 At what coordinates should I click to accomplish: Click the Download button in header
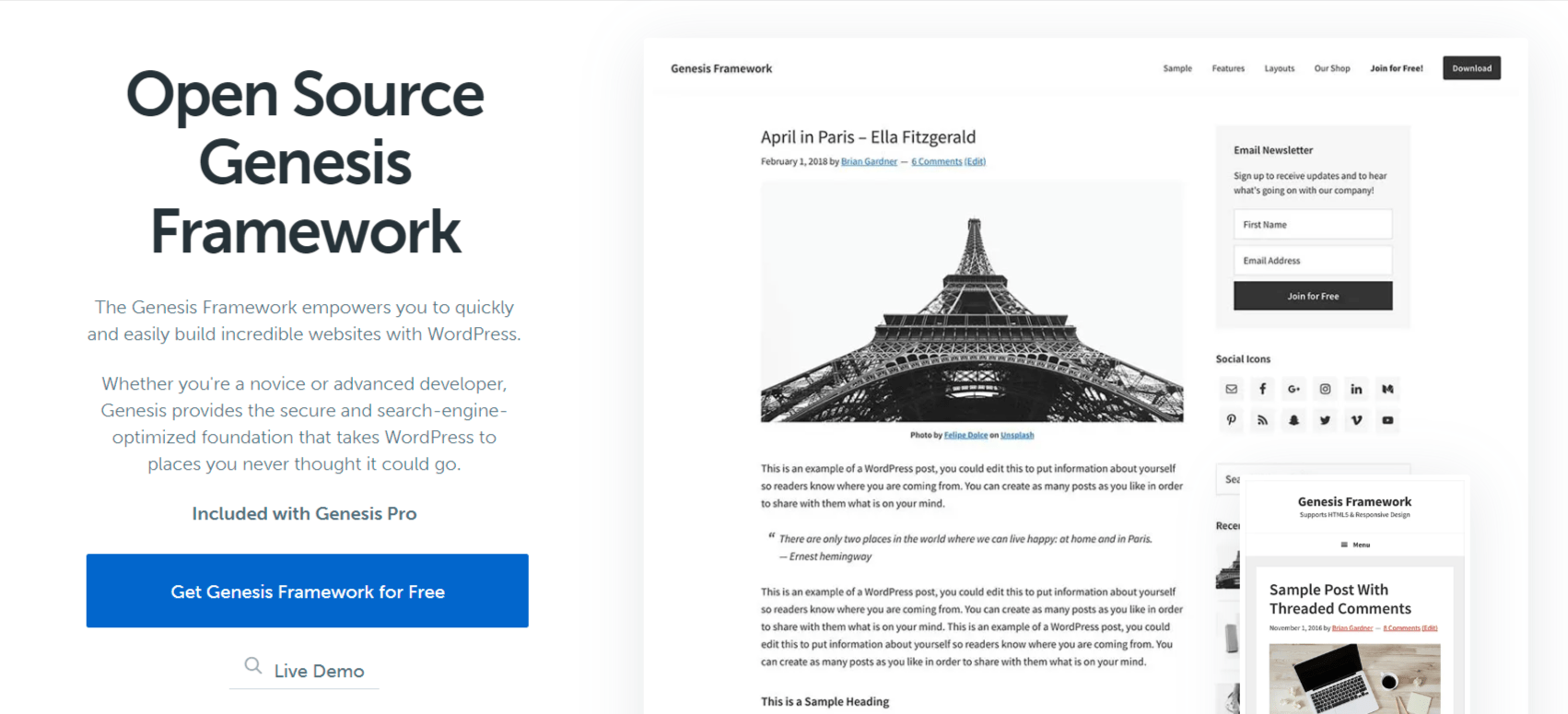pyautogui.click(x=1471, y=68)
